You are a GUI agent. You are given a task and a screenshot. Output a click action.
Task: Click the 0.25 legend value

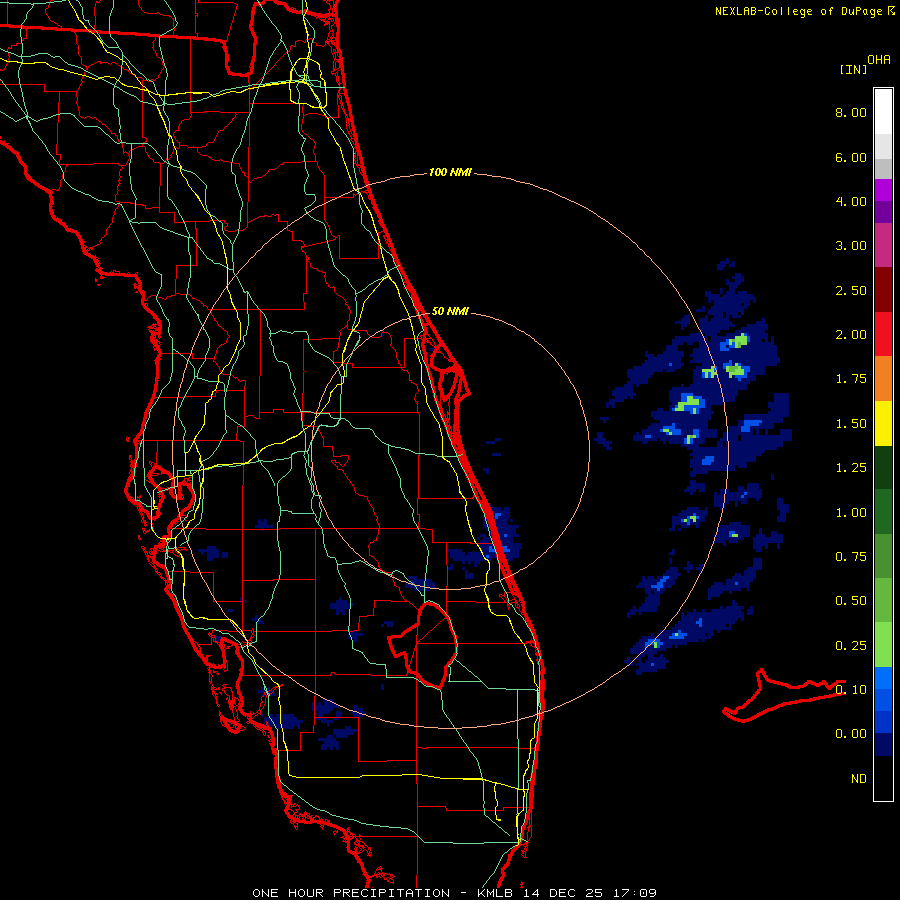click(851, 646)
